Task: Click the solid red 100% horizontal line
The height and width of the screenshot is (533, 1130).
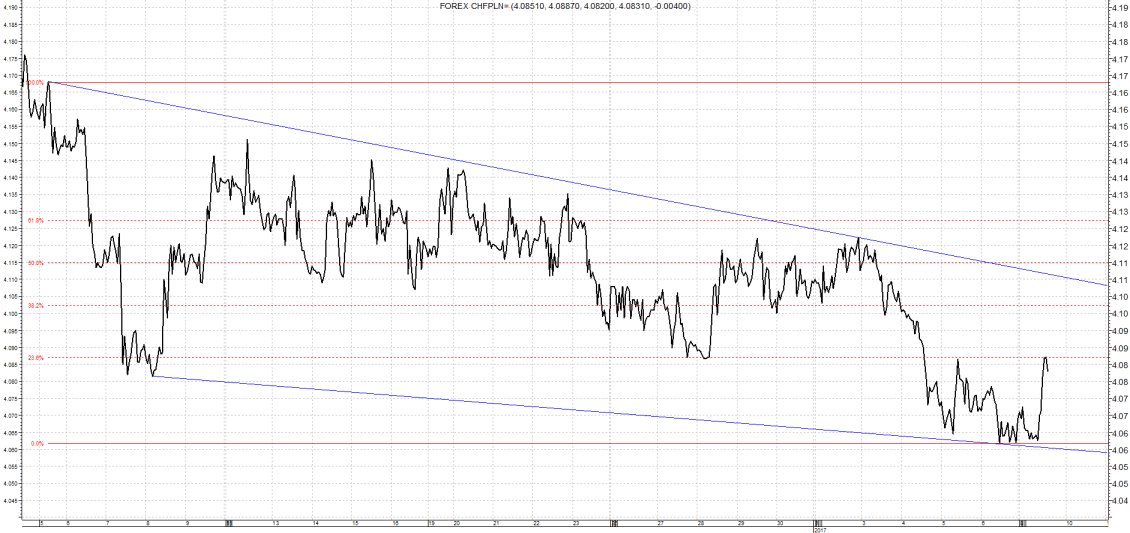Action: coord(600,82)
